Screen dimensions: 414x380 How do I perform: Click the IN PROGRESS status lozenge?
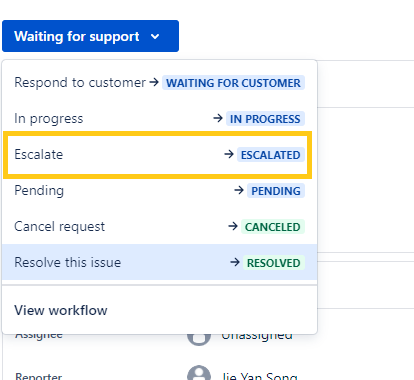point(265,119)
